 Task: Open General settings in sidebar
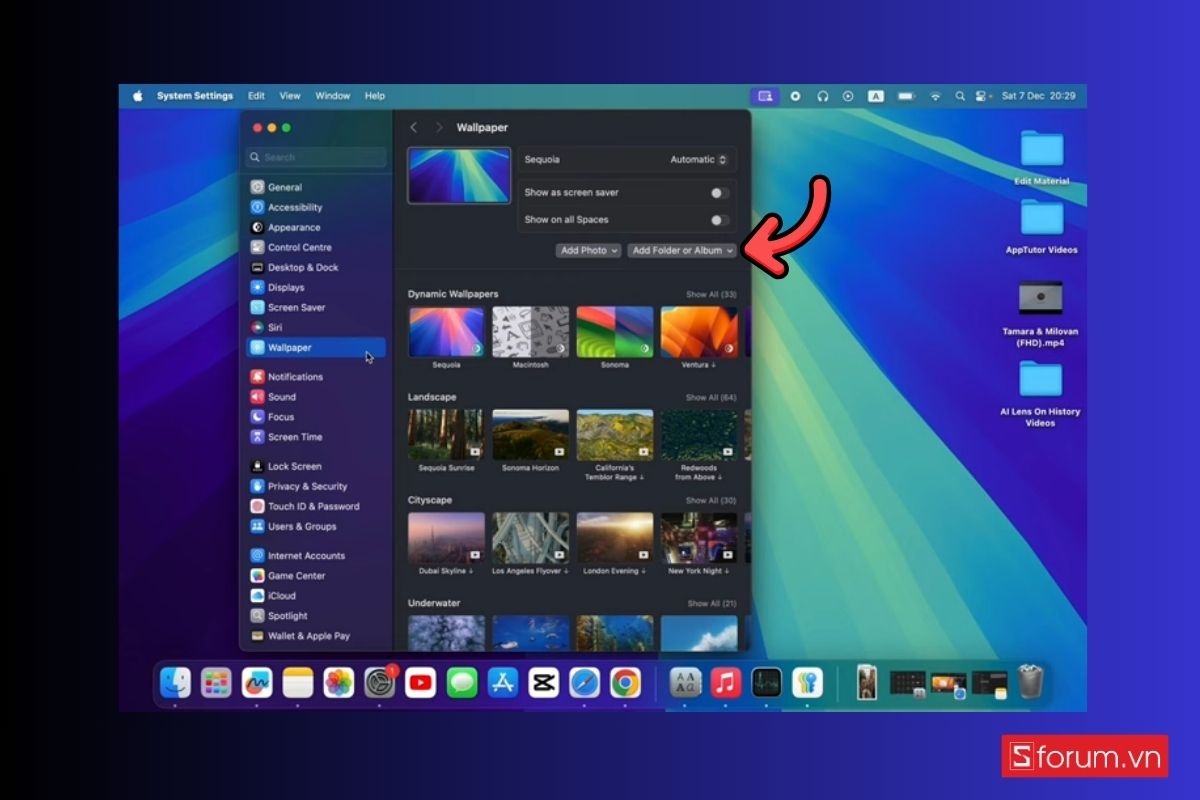[x=316, y=187]
